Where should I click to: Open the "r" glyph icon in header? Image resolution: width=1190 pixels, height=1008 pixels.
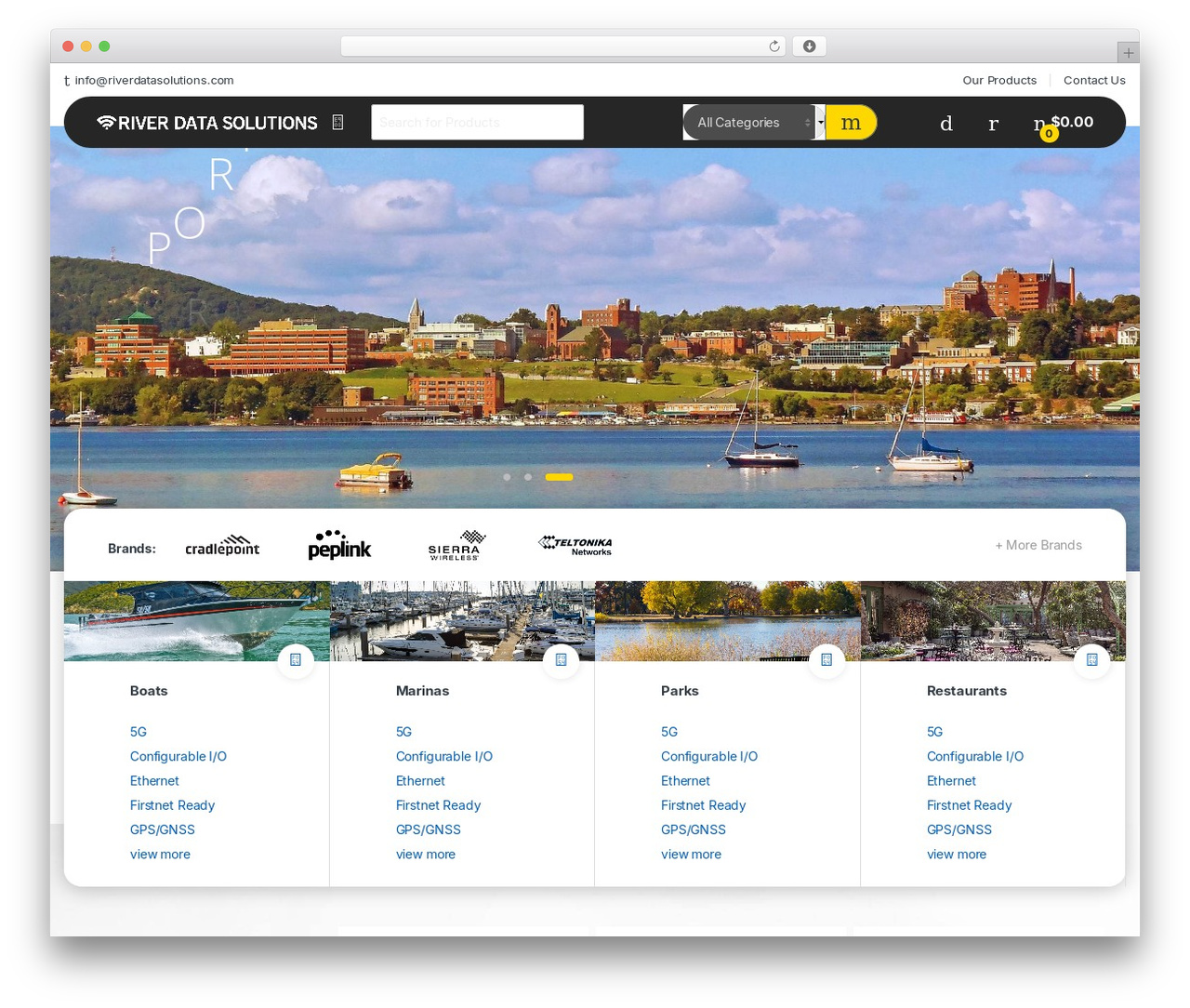[993, 124]
